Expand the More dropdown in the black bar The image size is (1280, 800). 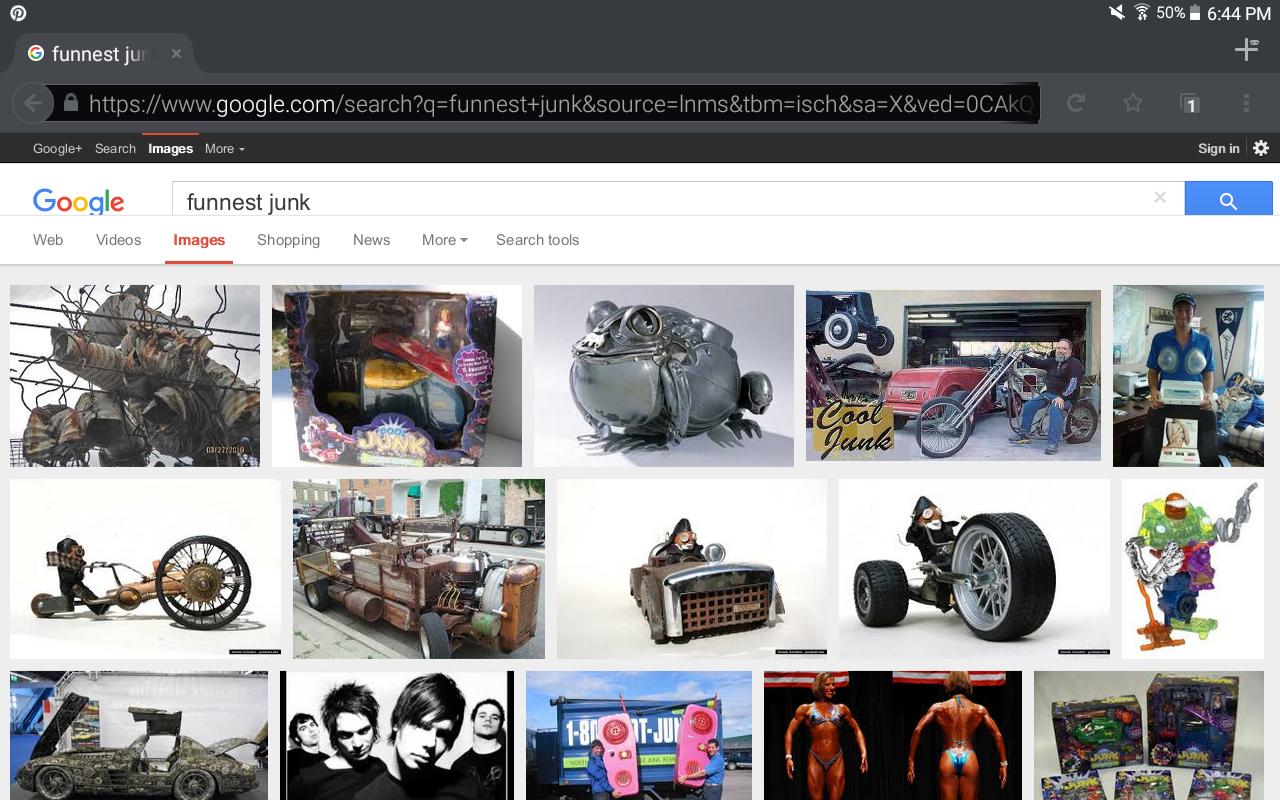224,148
